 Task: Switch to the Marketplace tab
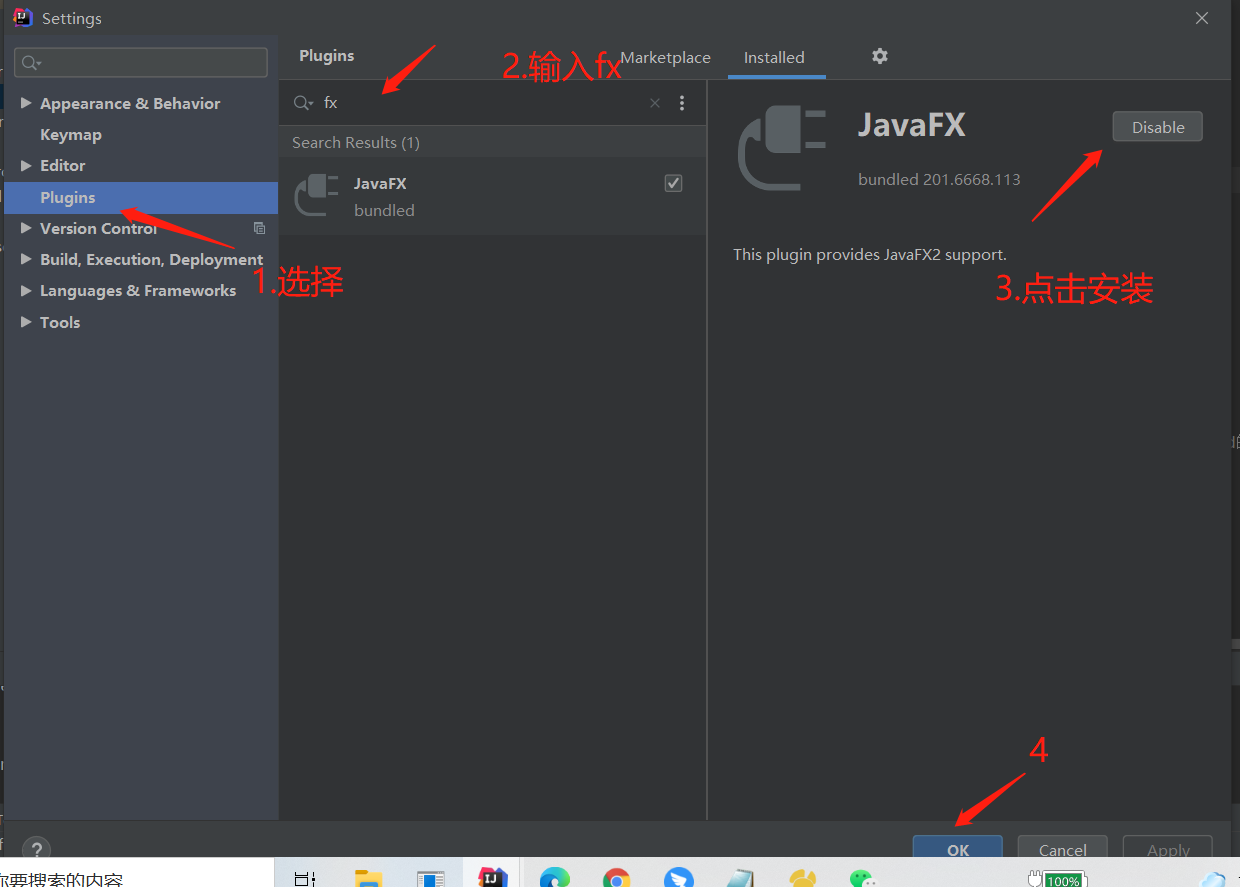click(x=666, y=58)
